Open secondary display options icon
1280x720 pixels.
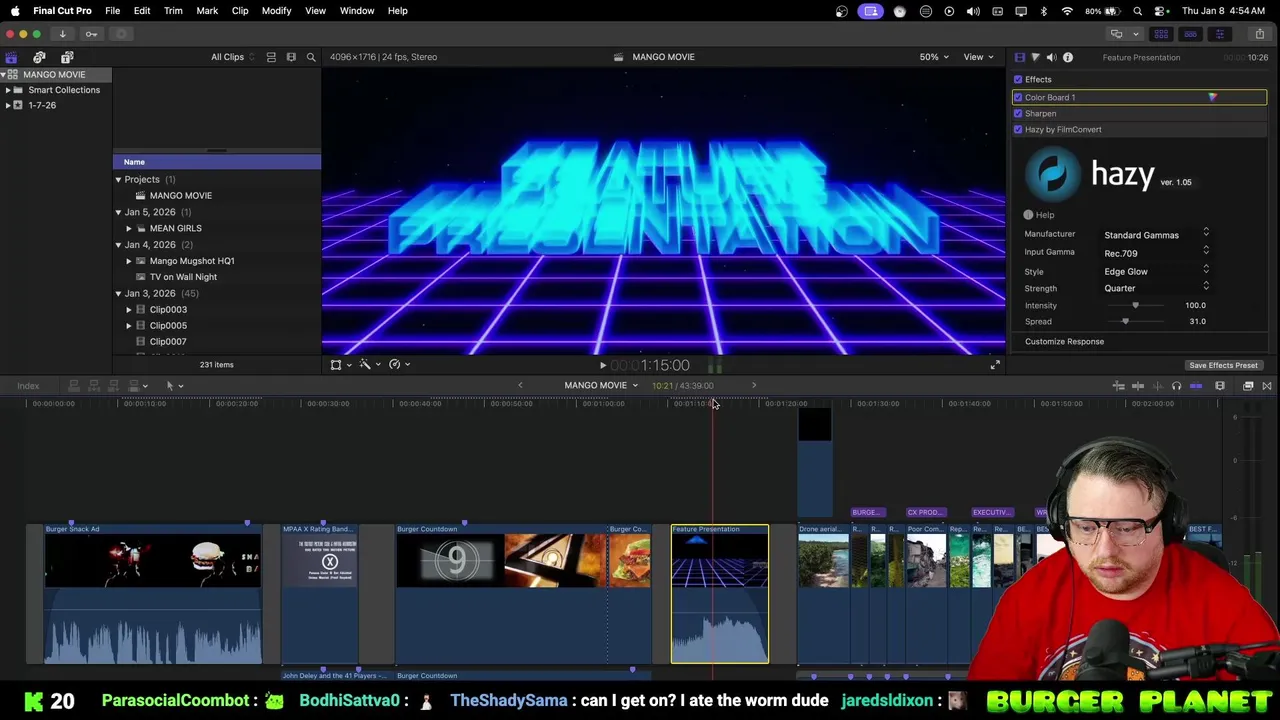[1116, 34]
